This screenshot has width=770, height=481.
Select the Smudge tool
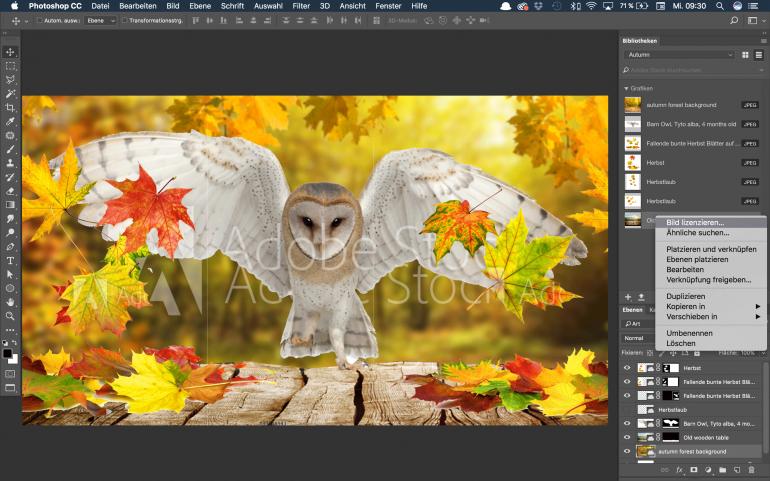click(x=10, y=219)
